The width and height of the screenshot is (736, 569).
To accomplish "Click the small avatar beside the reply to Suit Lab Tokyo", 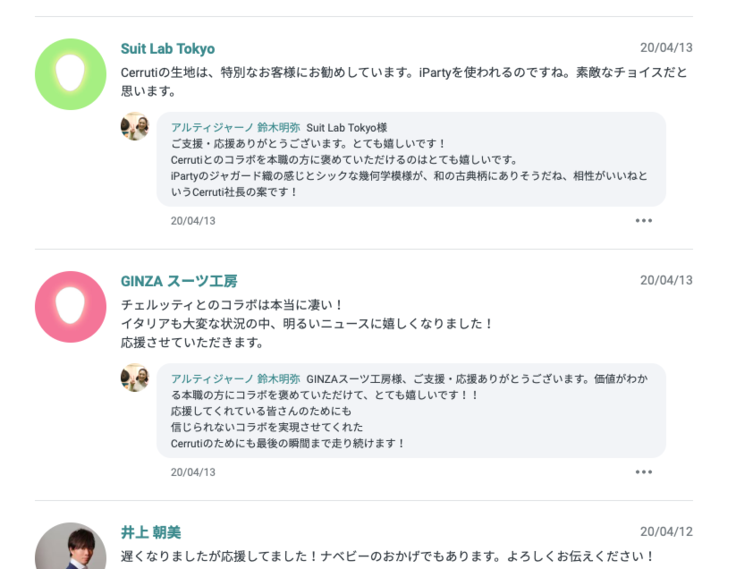I will [x=134, y=126].
